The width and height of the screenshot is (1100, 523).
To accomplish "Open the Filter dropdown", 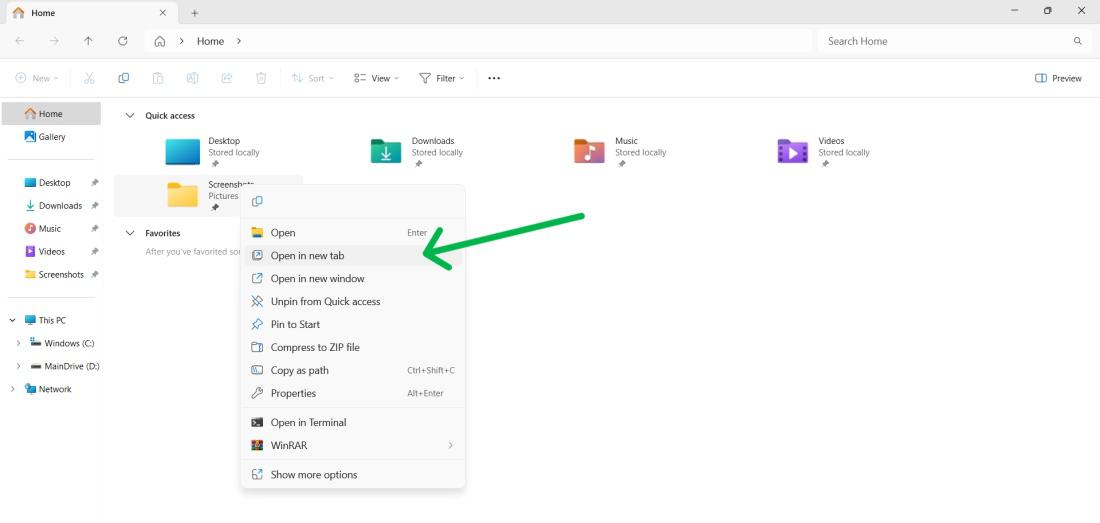I will pyautogui.click(x=441, y=79).
